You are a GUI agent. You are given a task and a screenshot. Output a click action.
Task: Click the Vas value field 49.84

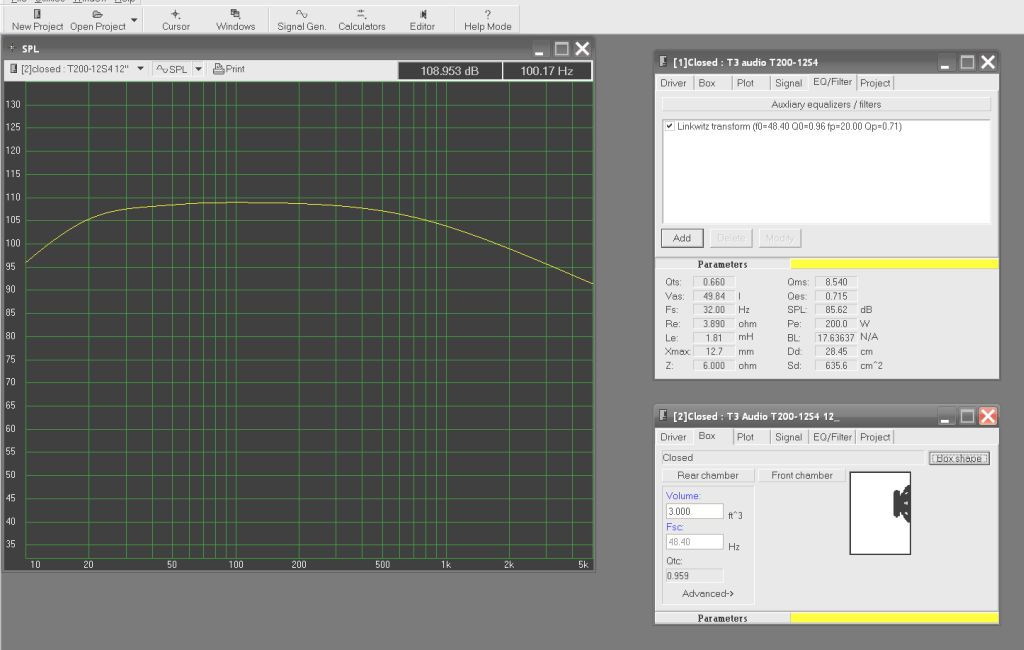click(713, 296)
